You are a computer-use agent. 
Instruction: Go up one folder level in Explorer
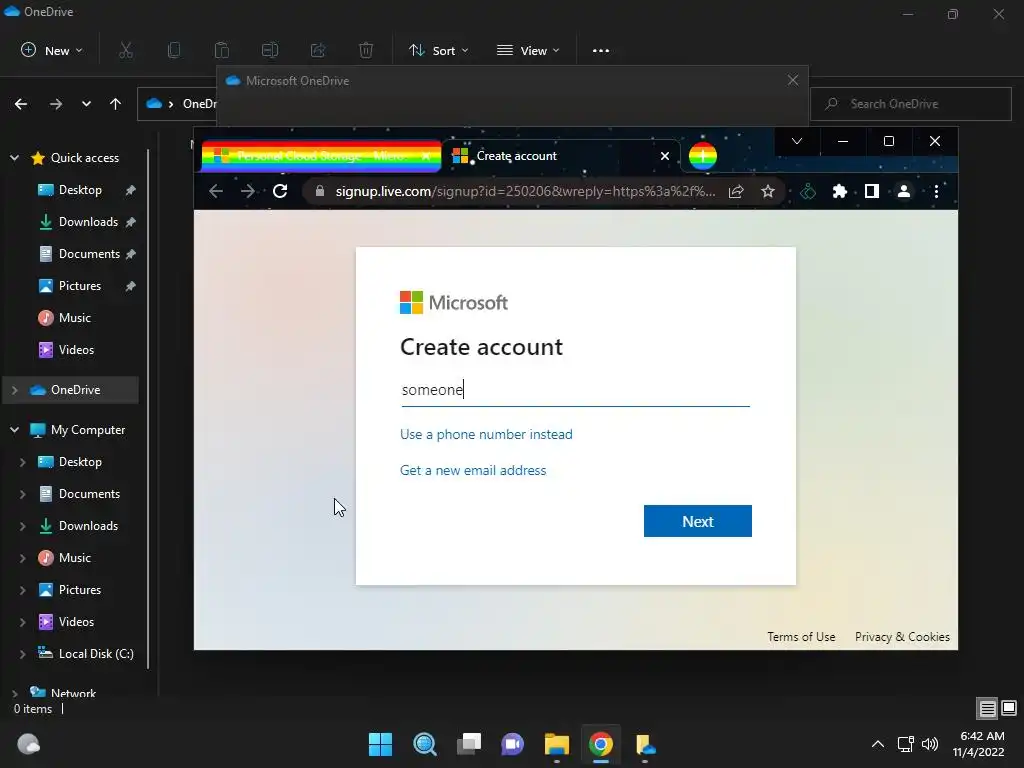click(x=116, y=104)
